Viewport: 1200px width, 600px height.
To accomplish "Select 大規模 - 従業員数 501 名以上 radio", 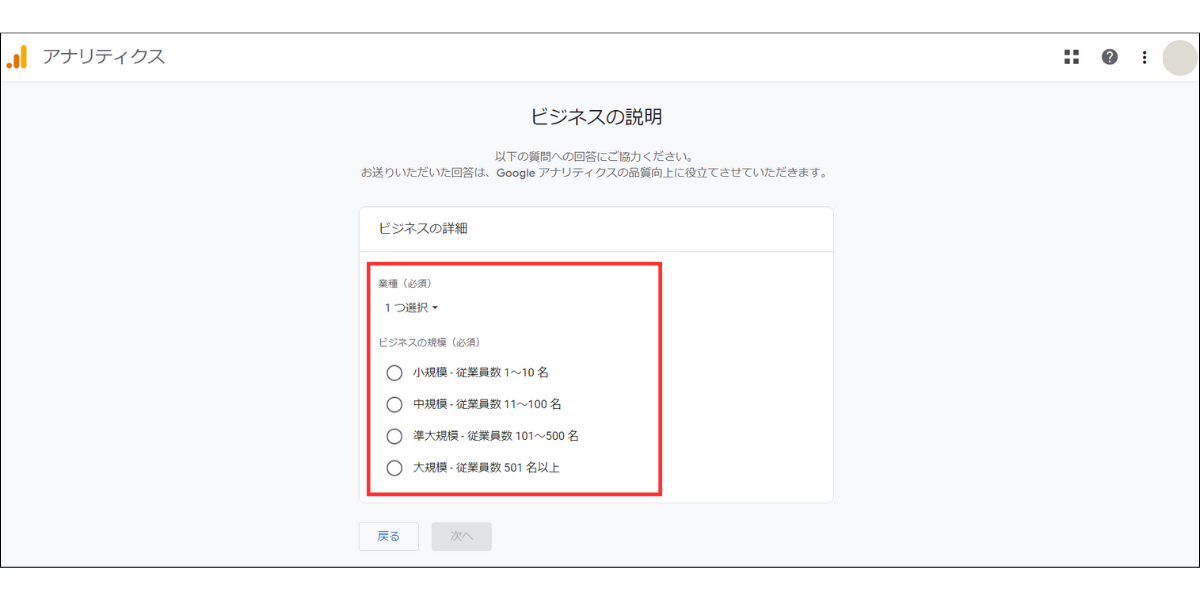I will pos(394,468).
